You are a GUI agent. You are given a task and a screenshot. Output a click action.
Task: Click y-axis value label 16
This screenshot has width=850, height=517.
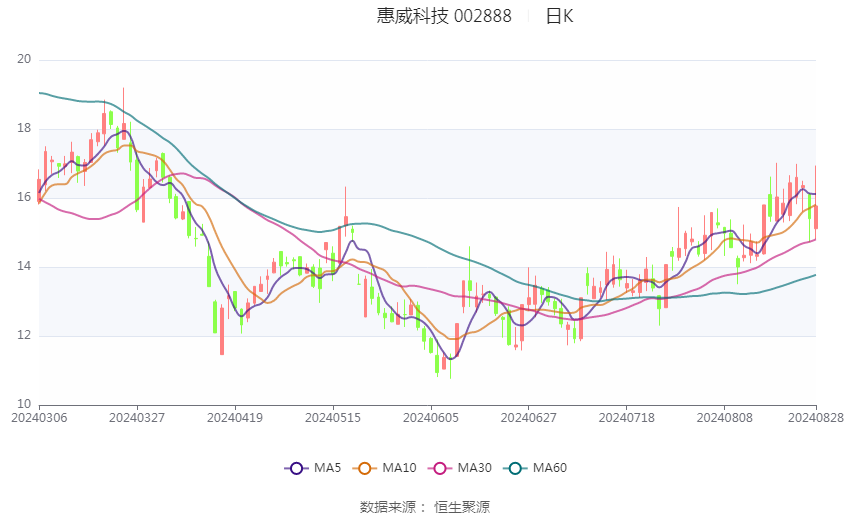pyautogui.click(x=24, y=197)
